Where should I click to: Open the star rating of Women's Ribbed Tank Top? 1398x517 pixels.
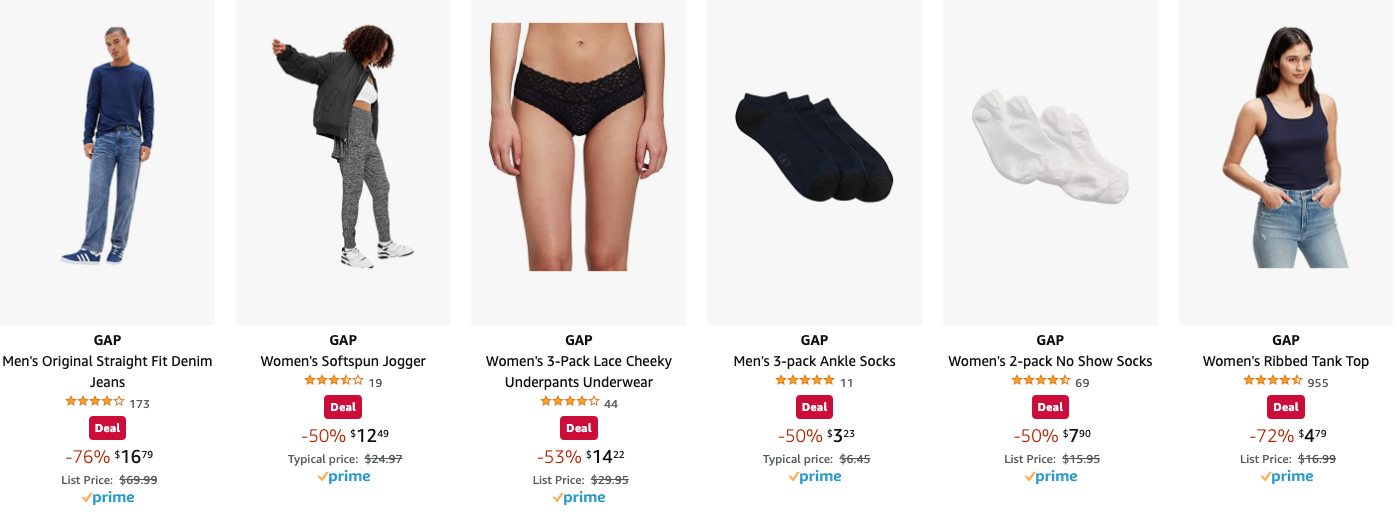tap(1272, 381)
